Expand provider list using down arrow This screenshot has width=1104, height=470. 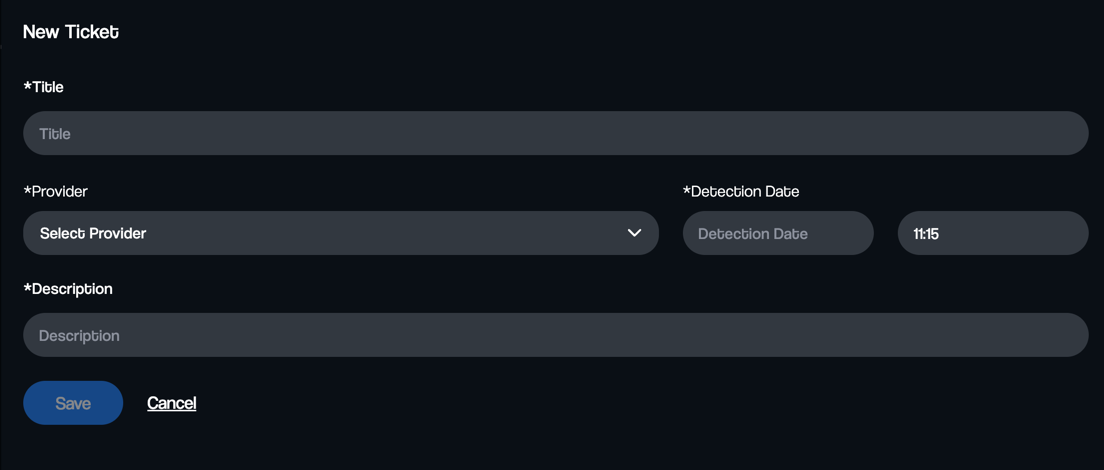tap(634, 233)
